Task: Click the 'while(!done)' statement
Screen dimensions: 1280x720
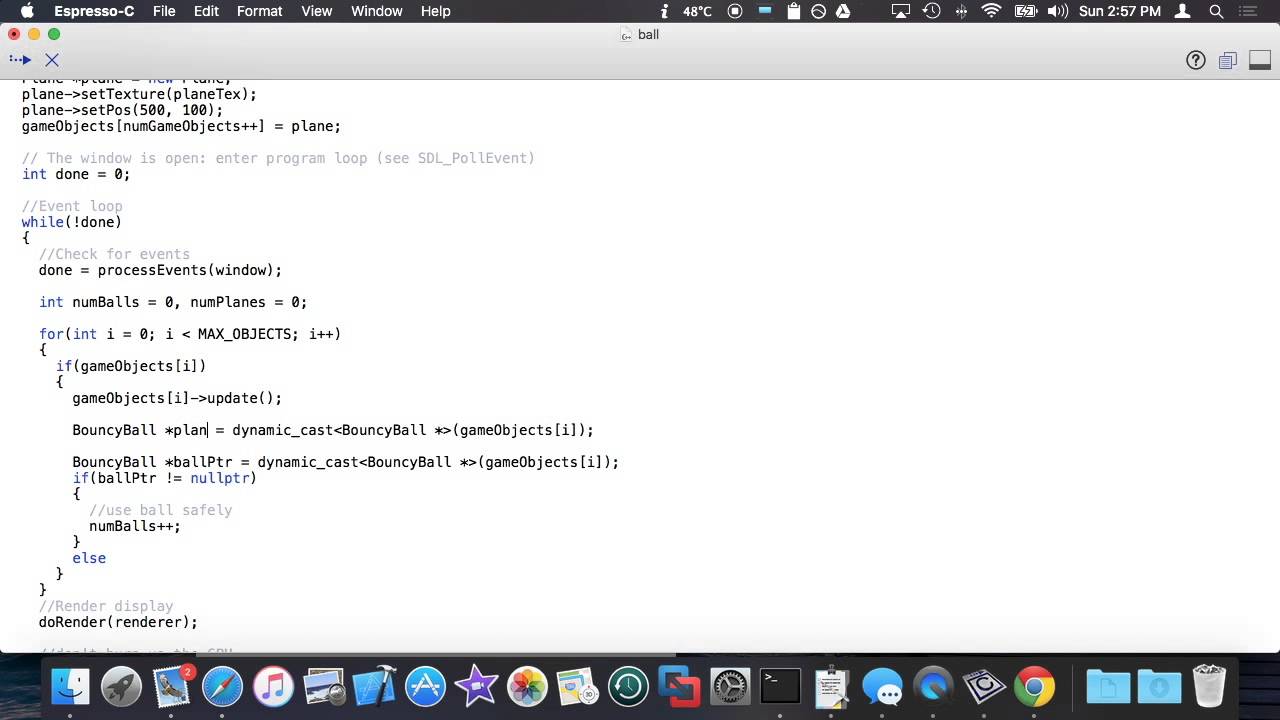Action: point(72,222)
